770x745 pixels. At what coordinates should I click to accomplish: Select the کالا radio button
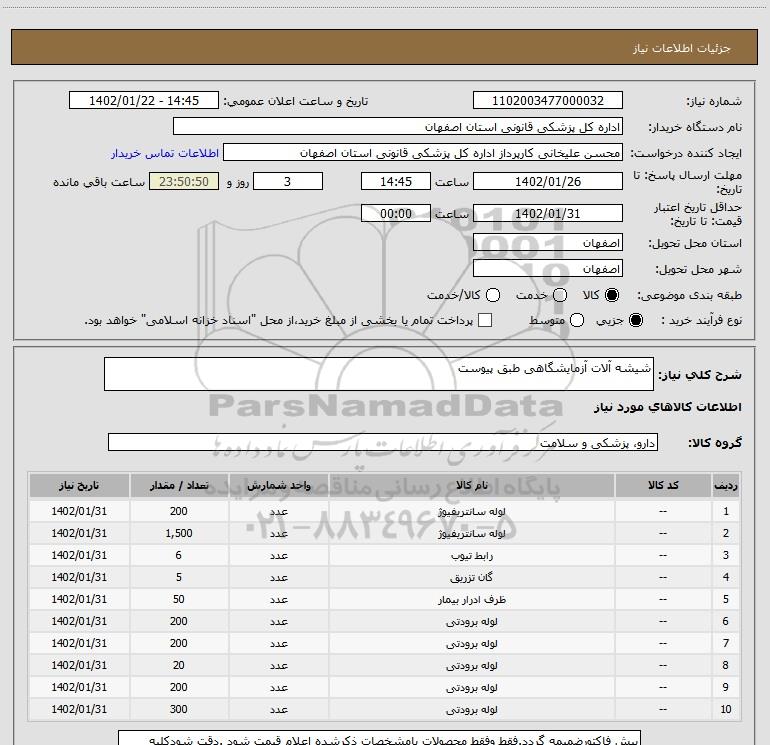pos(612,295)
